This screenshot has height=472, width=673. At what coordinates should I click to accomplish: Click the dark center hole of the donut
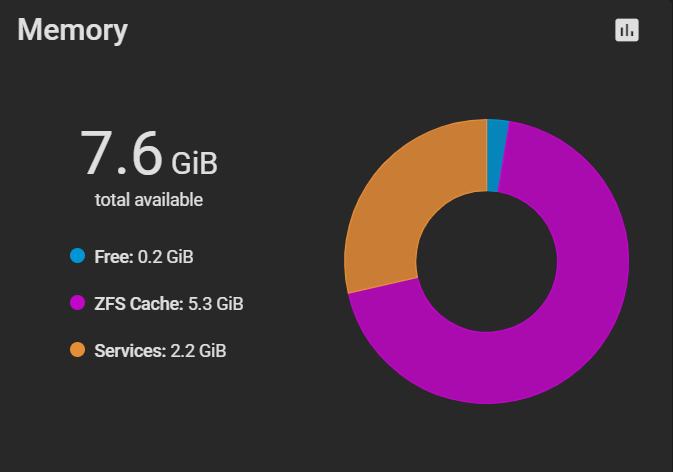487,261
